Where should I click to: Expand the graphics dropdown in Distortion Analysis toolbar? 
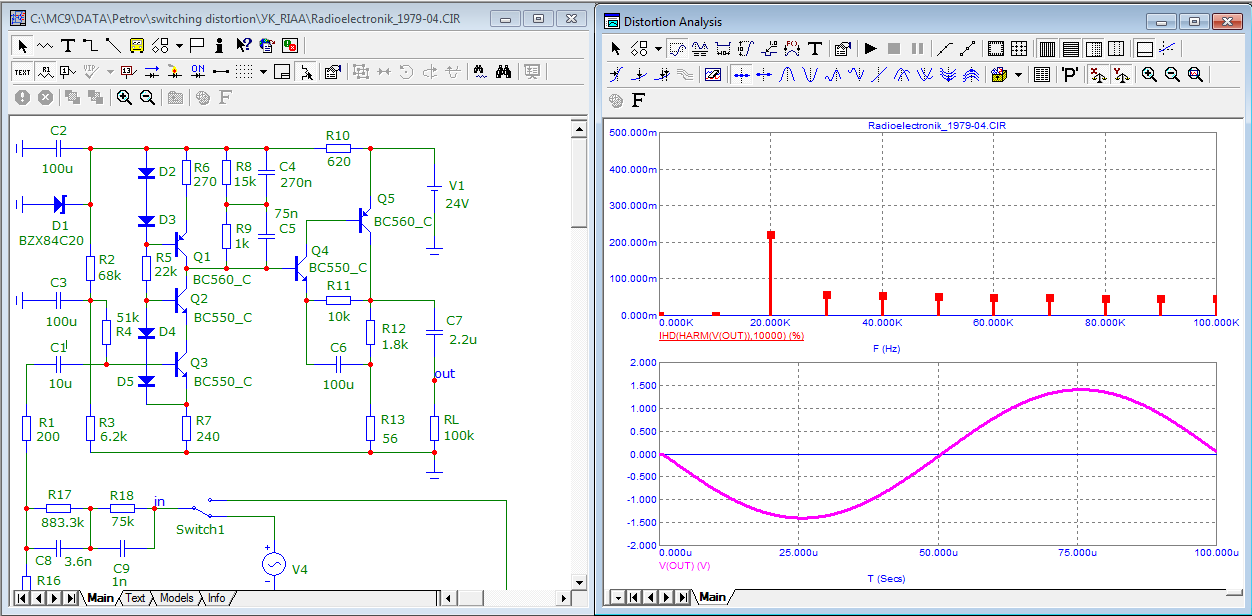(658, 48)
